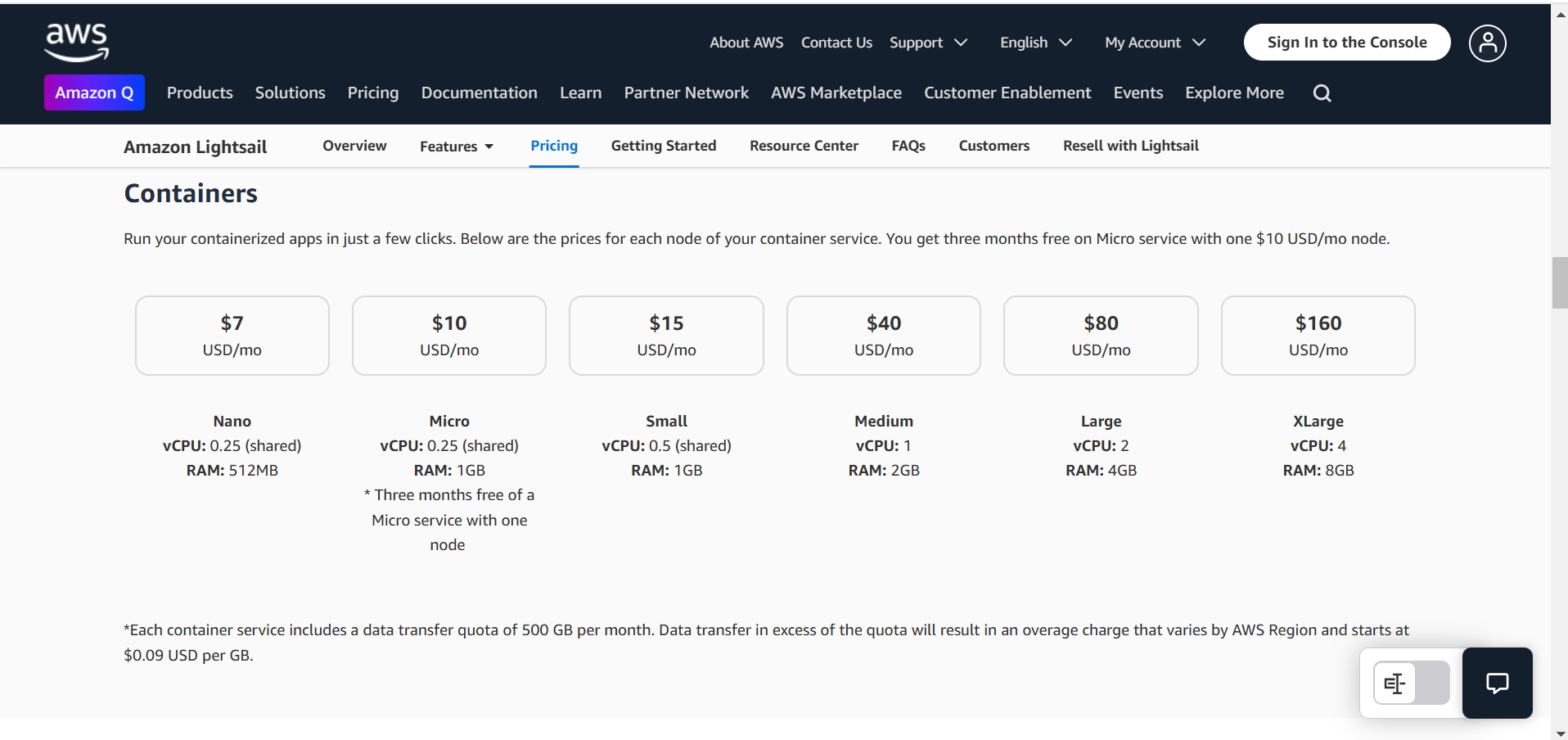Open the Explore More menu
Screen dimensions: 1568x740
tap(1234, 92)
